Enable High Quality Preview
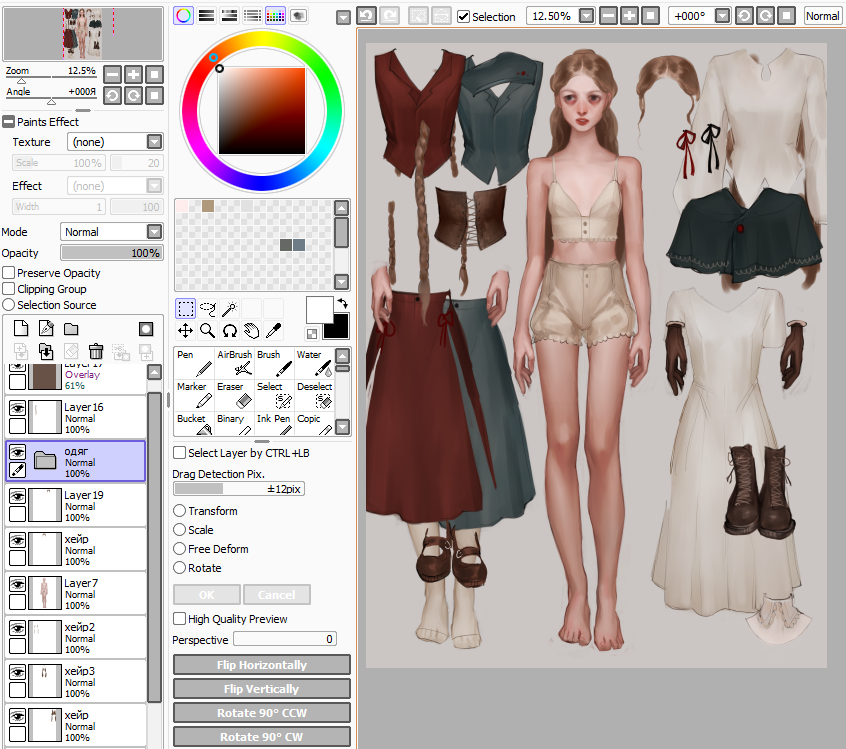This screenshot has width=846, height=749. pos(180,619)
